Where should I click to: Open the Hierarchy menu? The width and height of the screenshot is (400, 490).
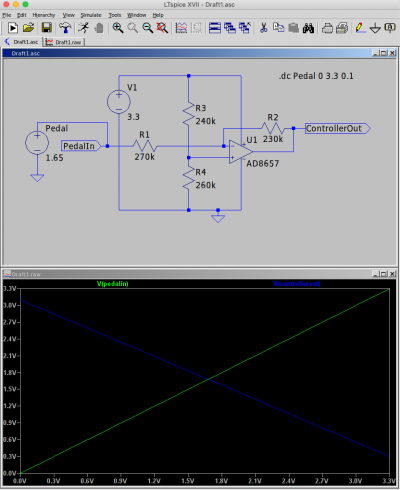44,15
